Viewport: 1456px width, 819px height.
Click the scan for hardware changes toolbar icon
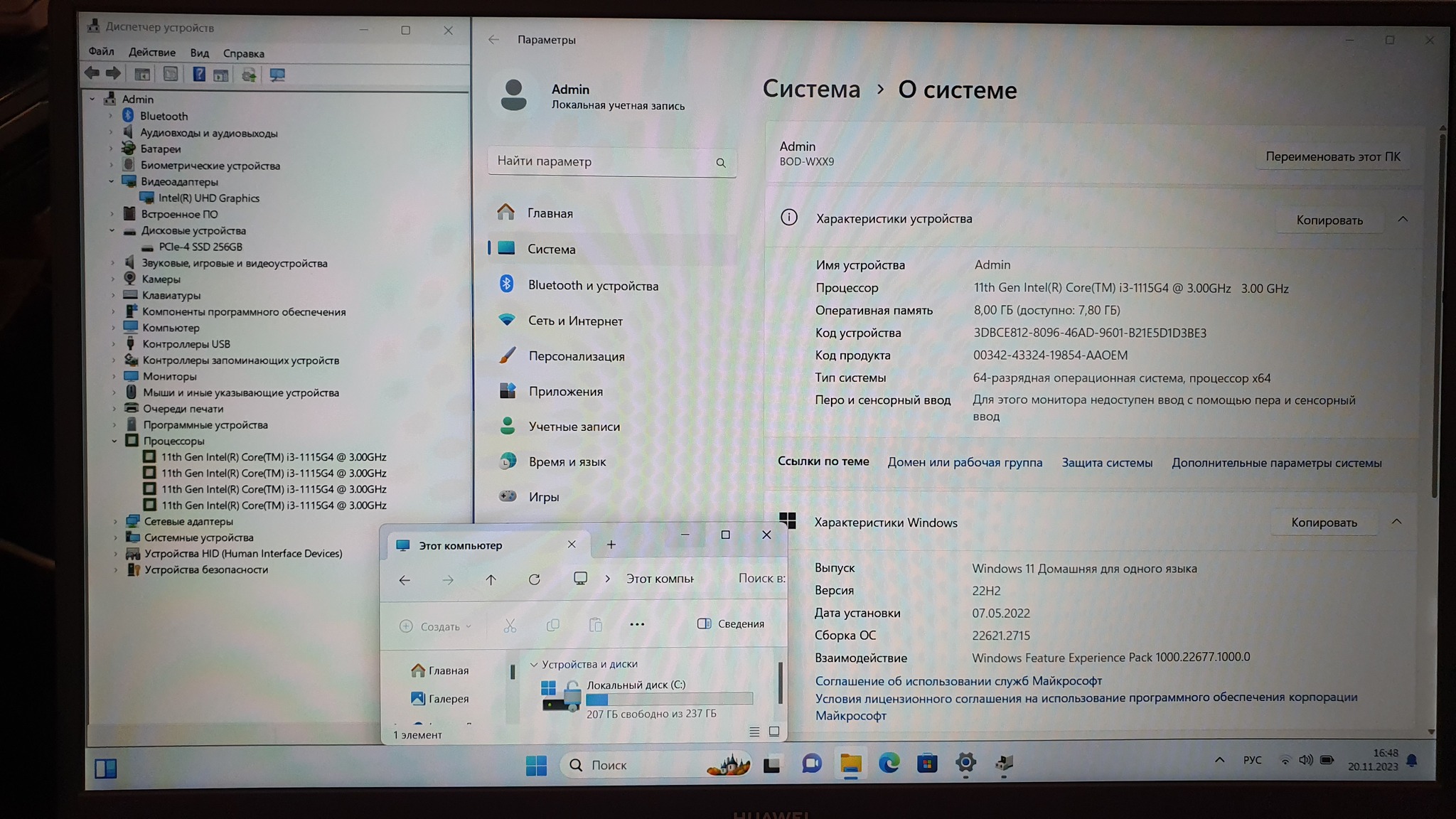pos(277,75)
